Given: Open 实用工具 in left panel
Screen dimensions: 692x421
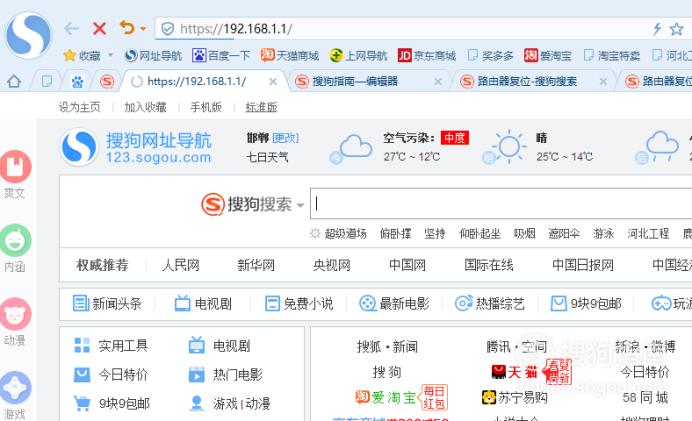Looking at the screenshot, I should tap(111, 346).
